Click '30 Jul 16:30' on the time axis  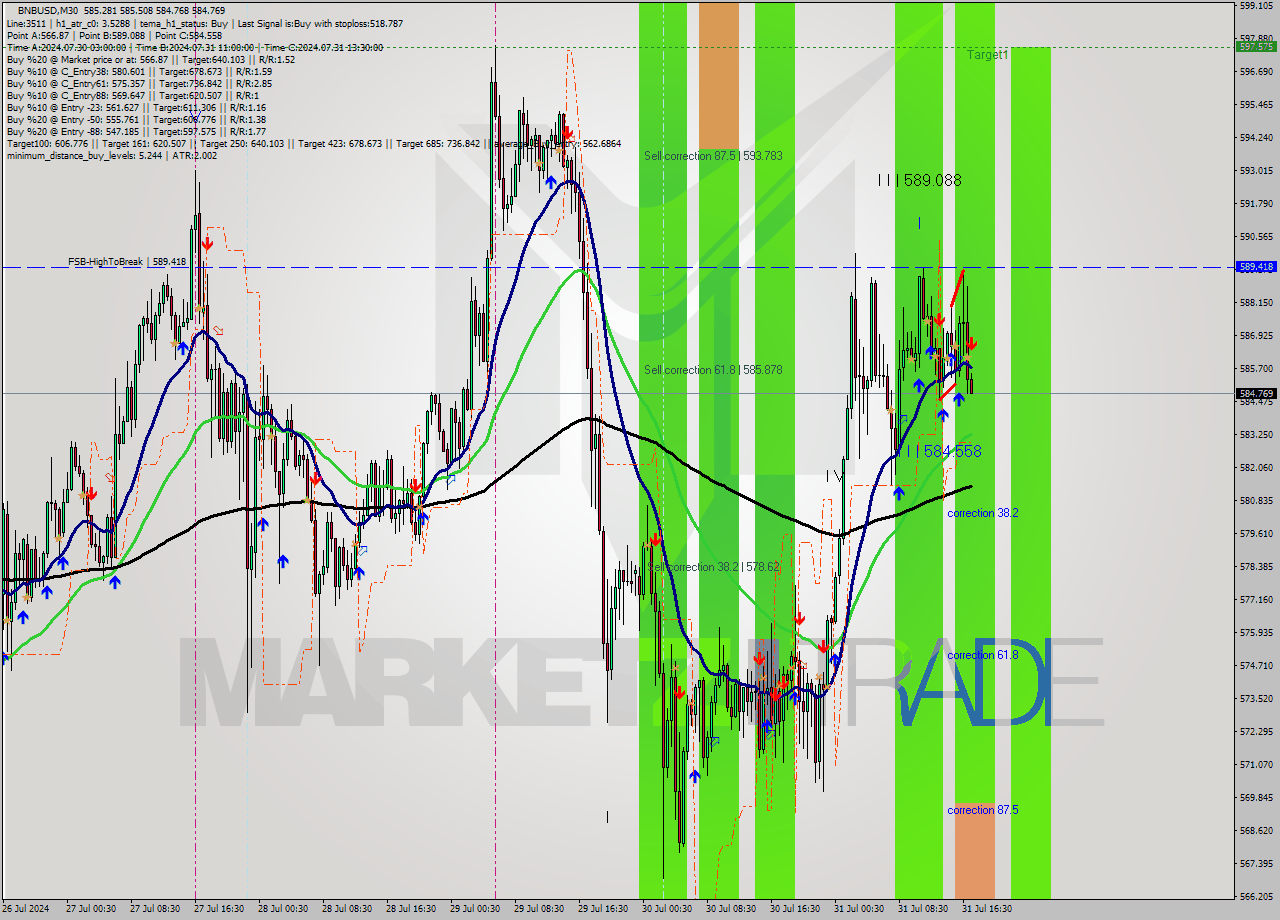point(795,909)
